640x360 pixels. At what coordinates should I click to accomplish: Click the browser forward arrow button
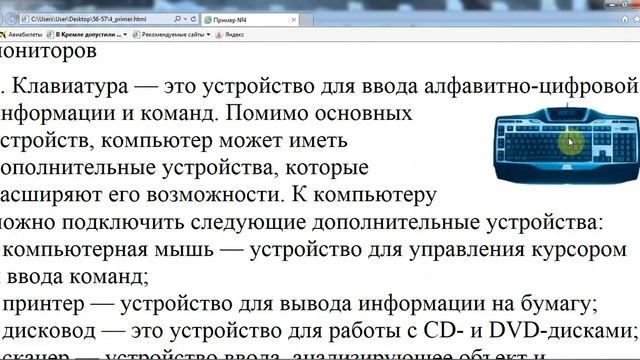[11, 19]
